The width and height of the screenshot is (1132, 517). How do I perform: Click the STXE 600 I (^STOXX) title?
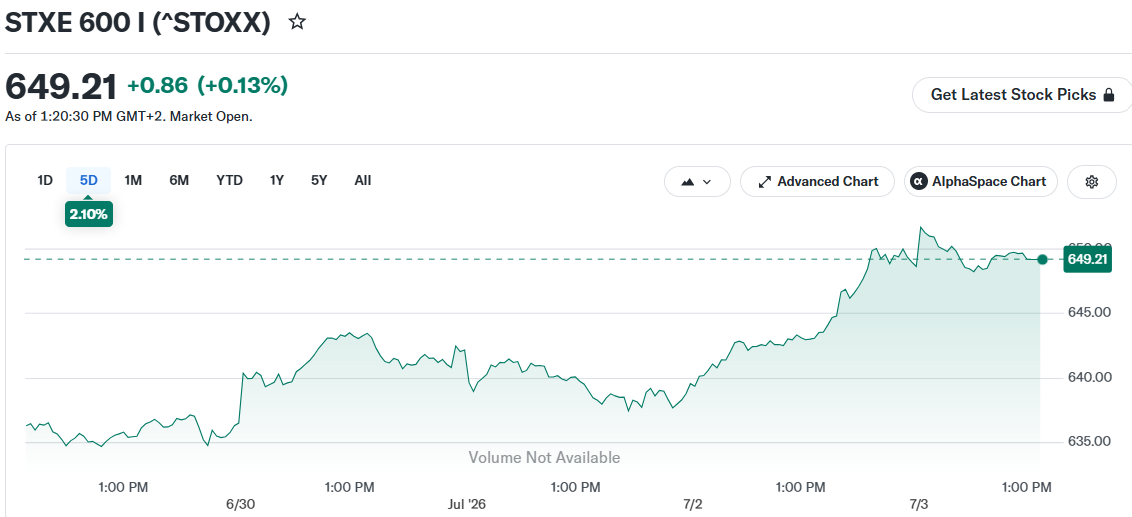click(138, 22)
